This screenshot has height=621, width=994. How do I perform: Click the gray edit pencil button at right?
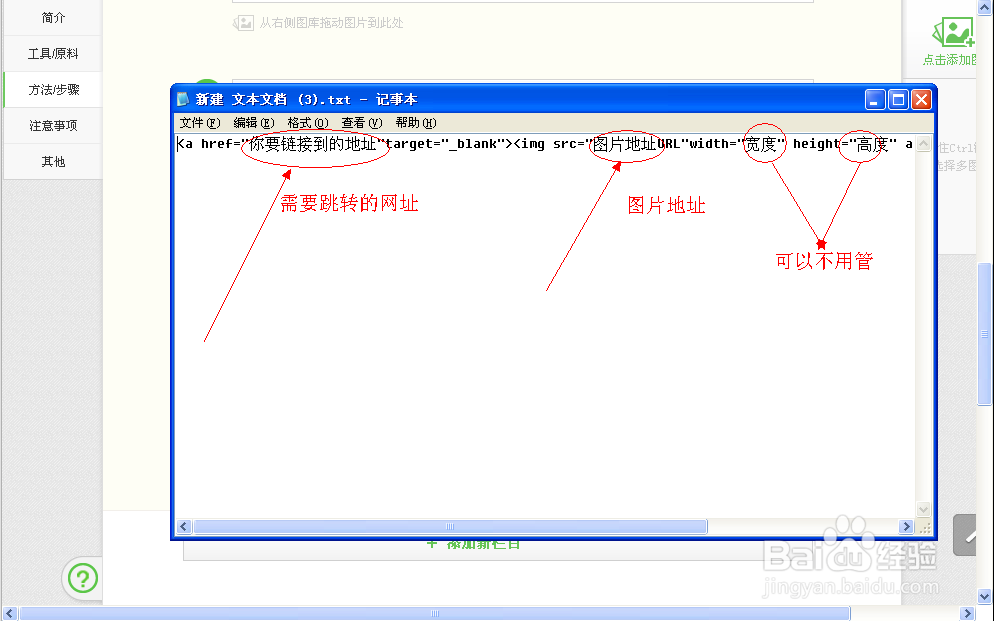click(965, 535)
